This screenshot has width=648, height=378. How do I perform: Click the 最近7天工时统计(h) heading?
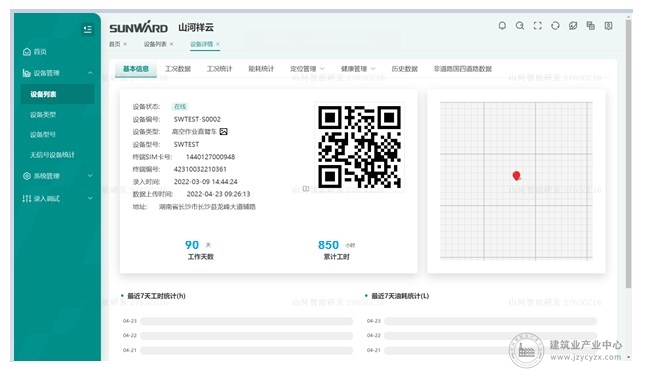(x=156, y=296)
